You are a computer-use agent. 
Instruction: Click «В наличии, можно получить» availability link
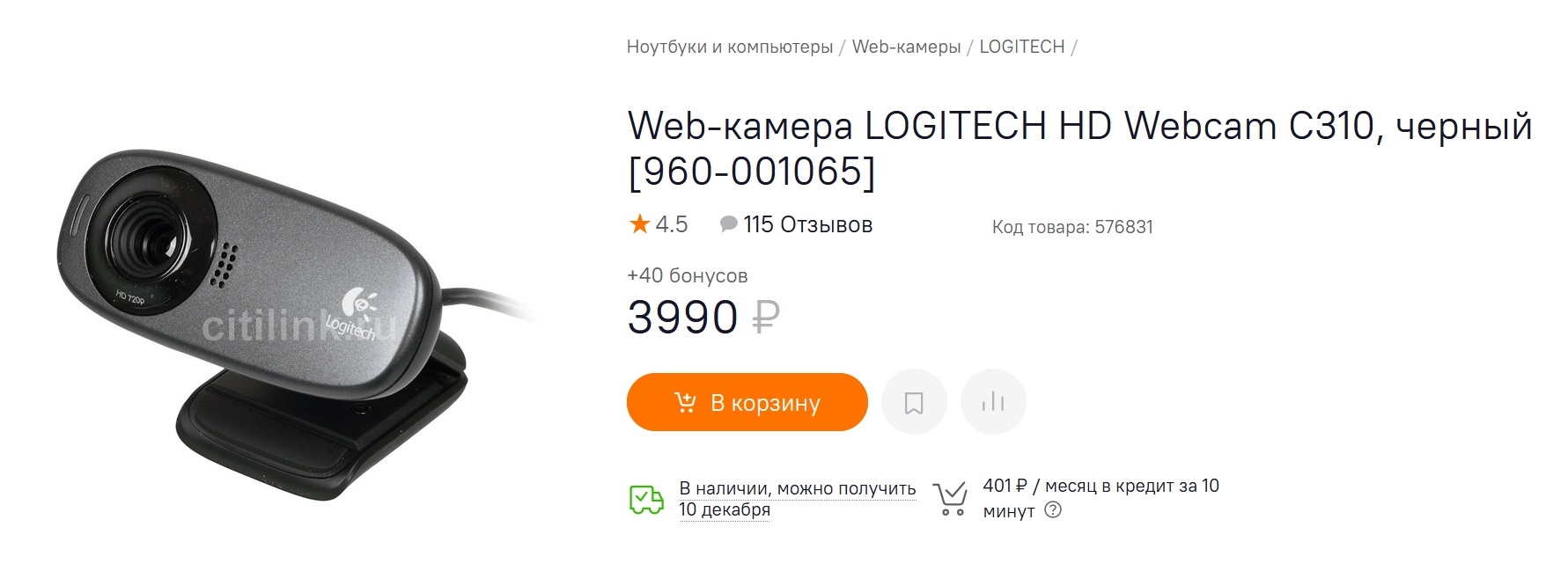[797, 488]
